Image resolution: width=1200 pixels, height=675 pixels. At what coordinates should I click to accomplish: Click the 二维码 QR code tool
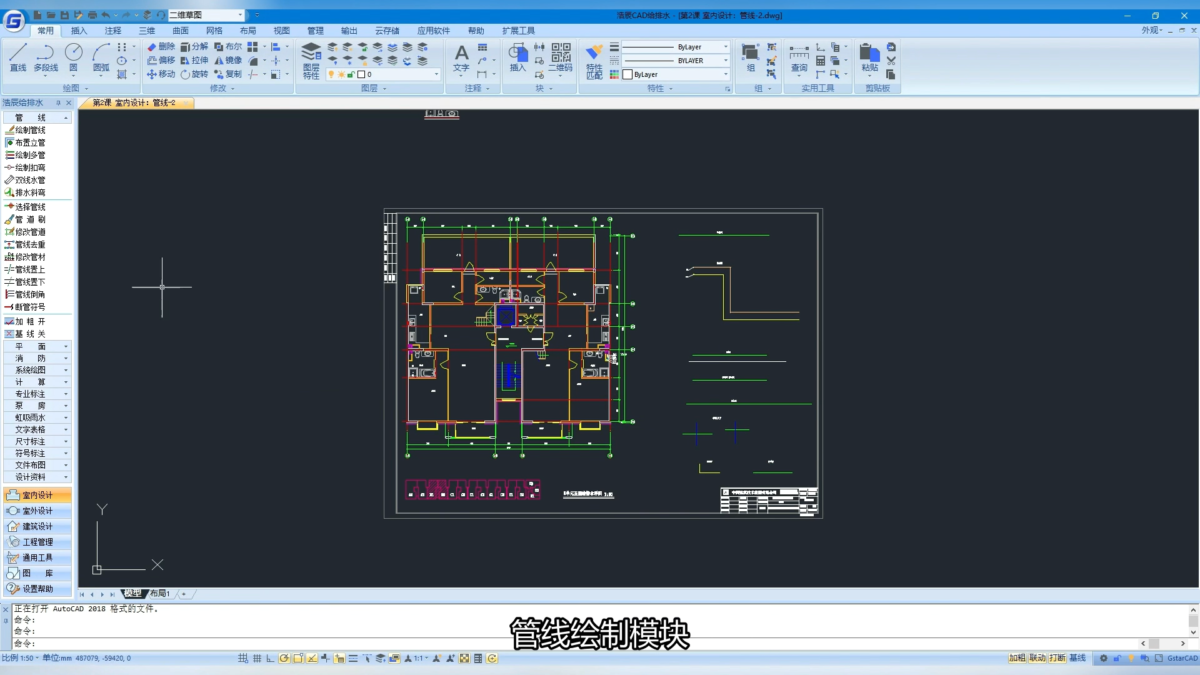(x=561, y=59)
